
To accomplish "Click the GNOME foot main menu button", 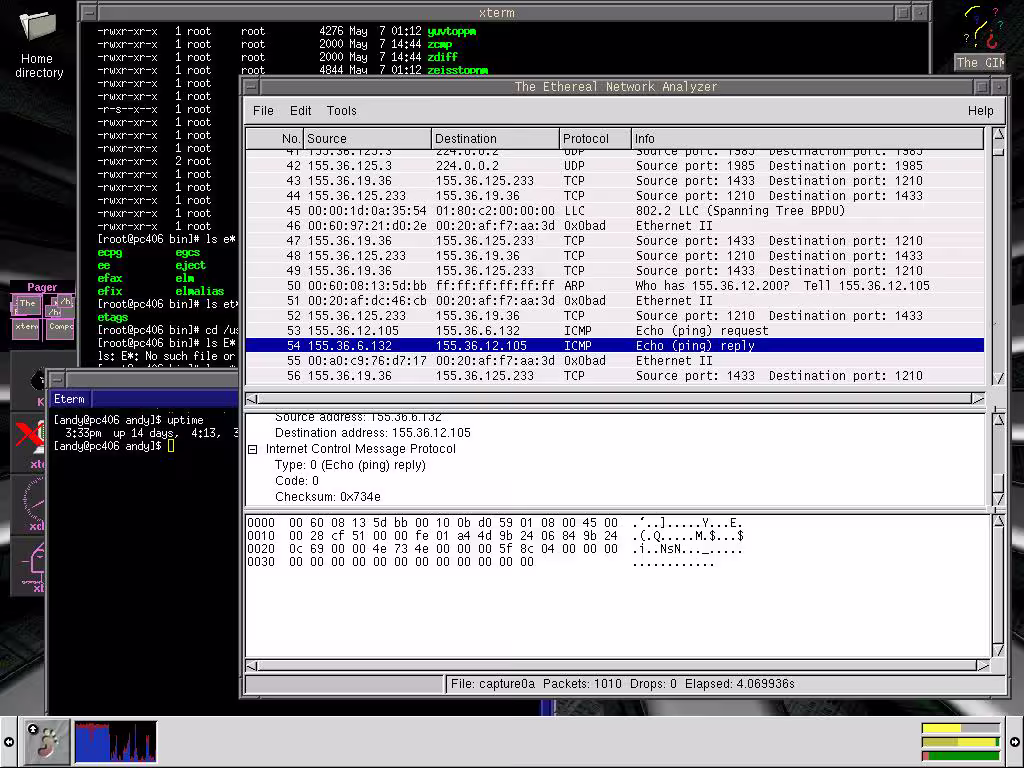I will click(x=46, y=741).
